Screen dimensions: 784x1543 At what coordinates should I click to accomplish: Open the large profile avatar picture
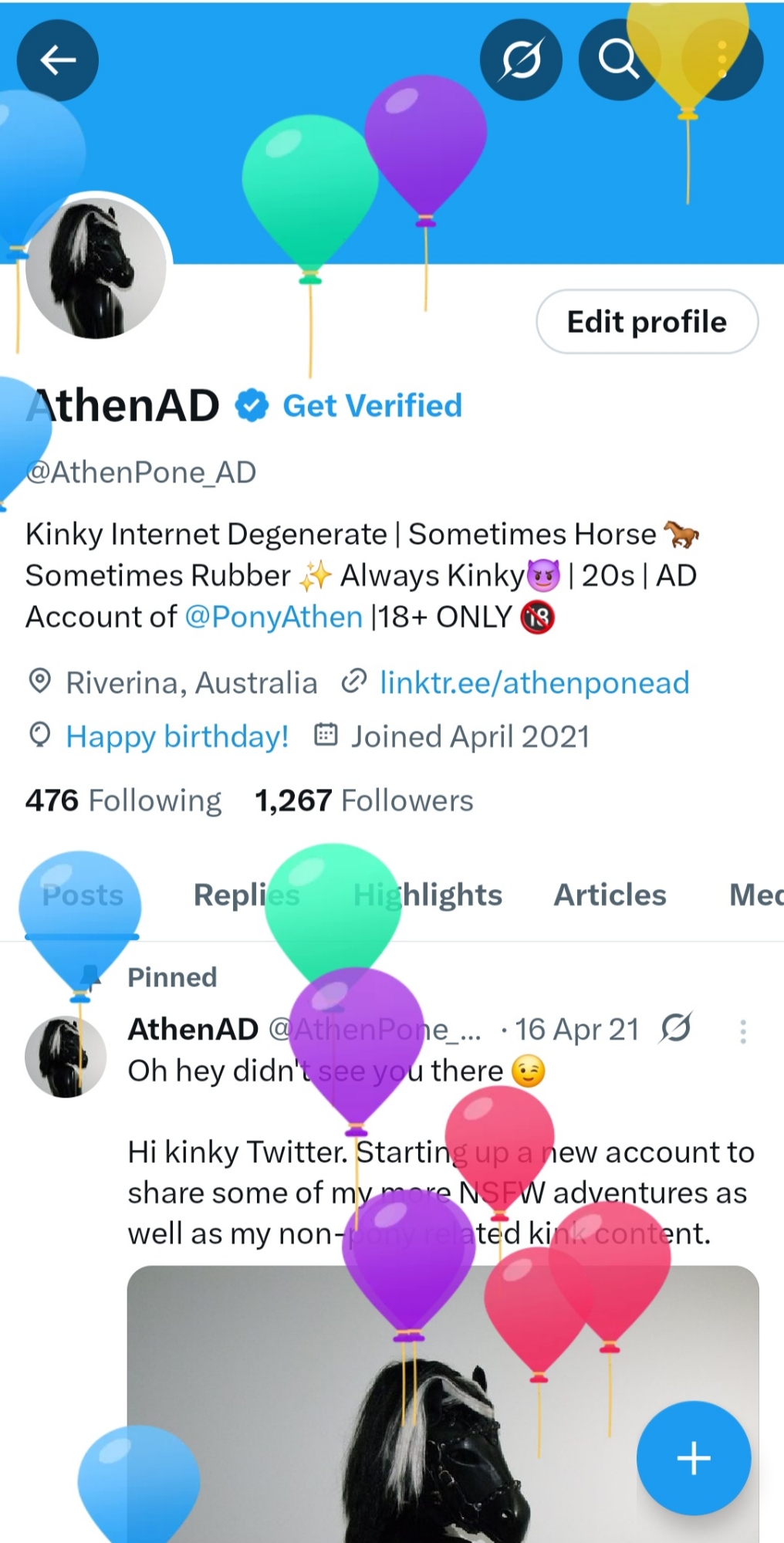pos(96,269)
